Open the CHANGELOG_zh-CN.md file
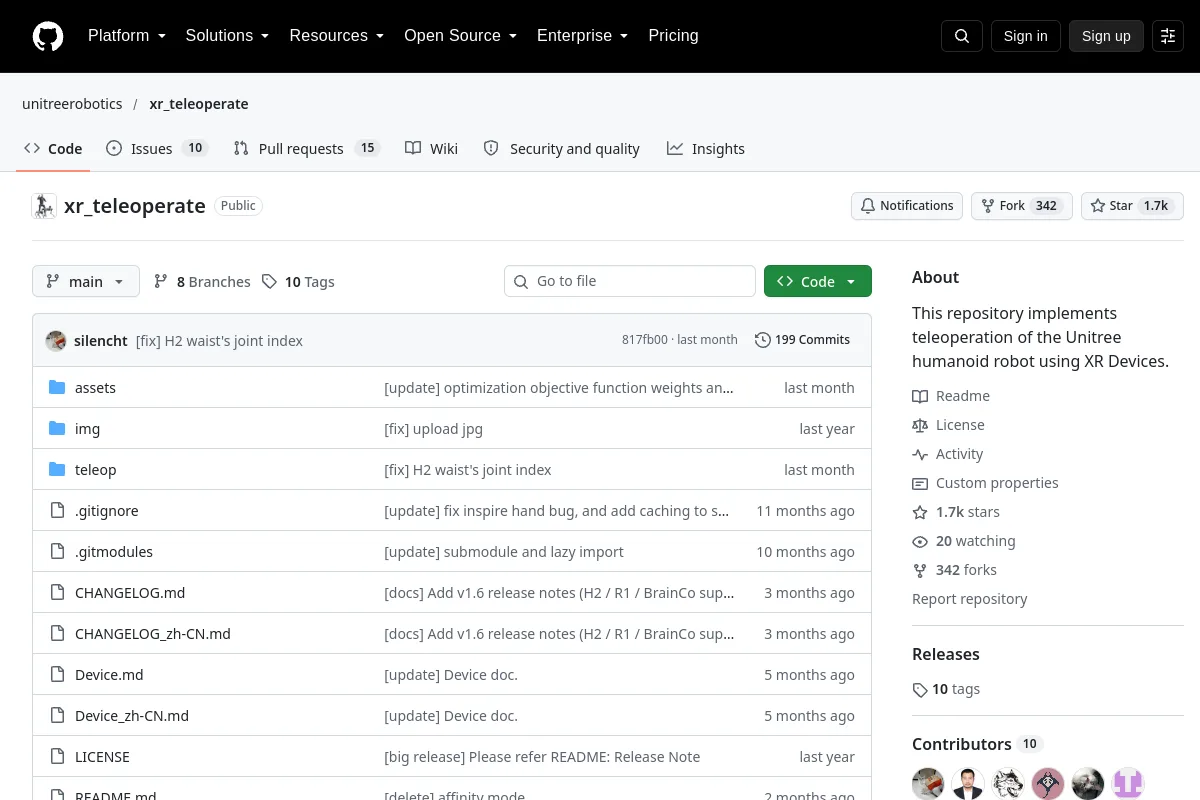 click(x=153, y=634)
